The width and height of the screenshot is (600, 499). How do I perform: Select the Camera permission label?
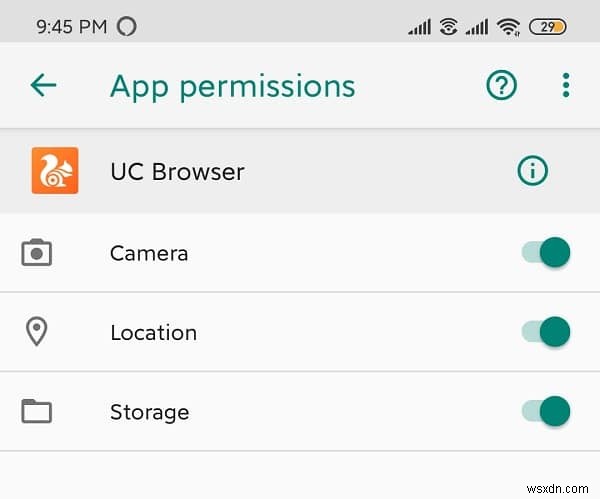point(149,253)
